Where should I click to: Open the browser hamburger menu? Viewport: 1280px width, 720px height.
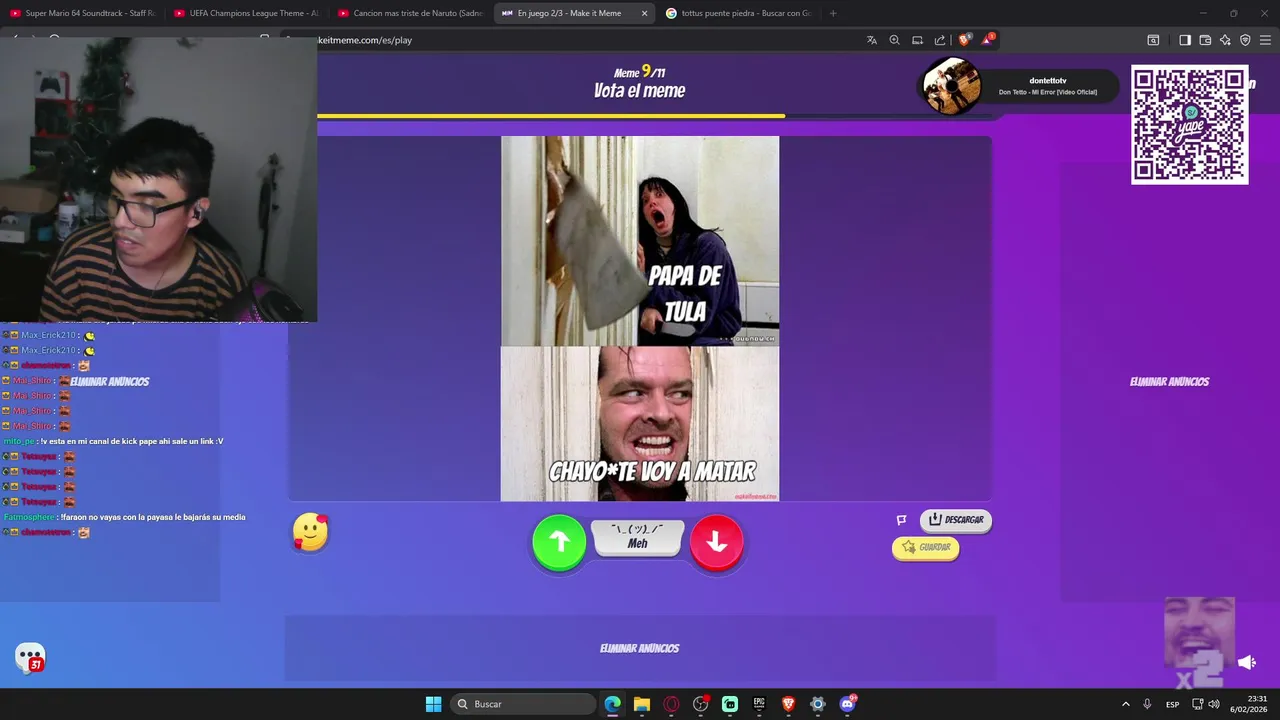(x=1265, y=40)
